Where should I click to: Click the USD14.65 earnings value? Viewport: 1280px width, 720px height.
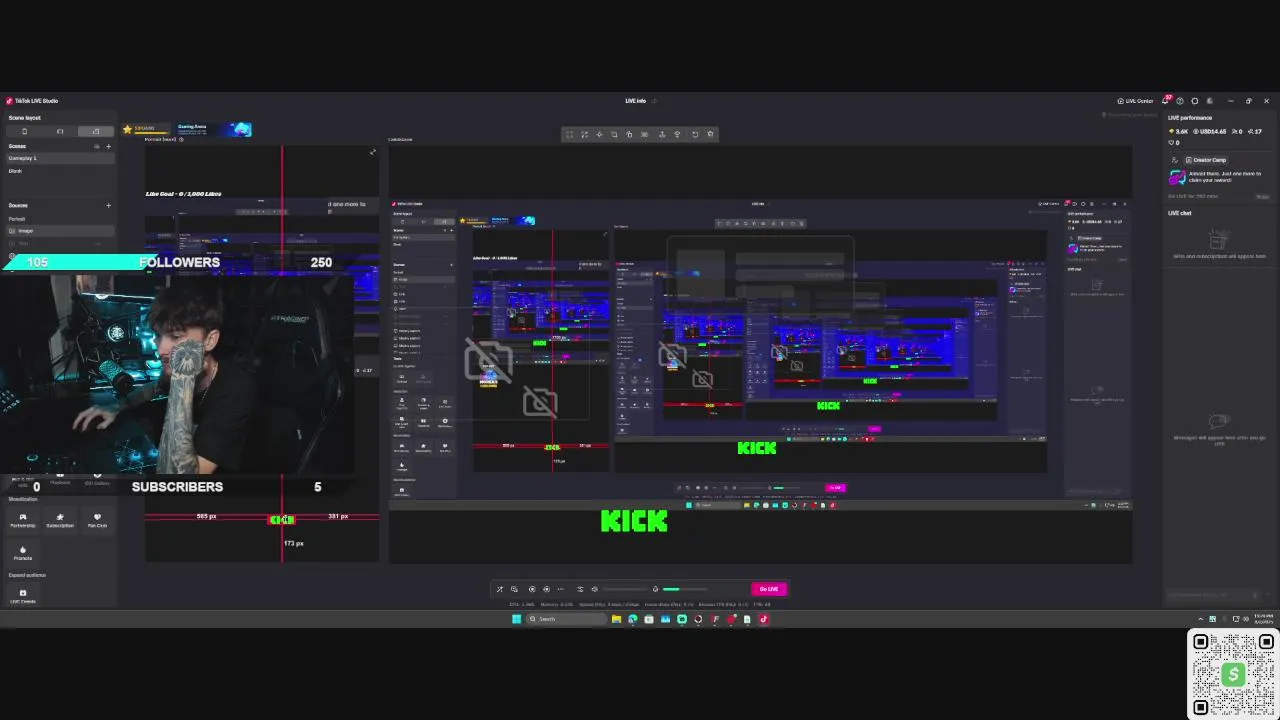point(1210,131)
